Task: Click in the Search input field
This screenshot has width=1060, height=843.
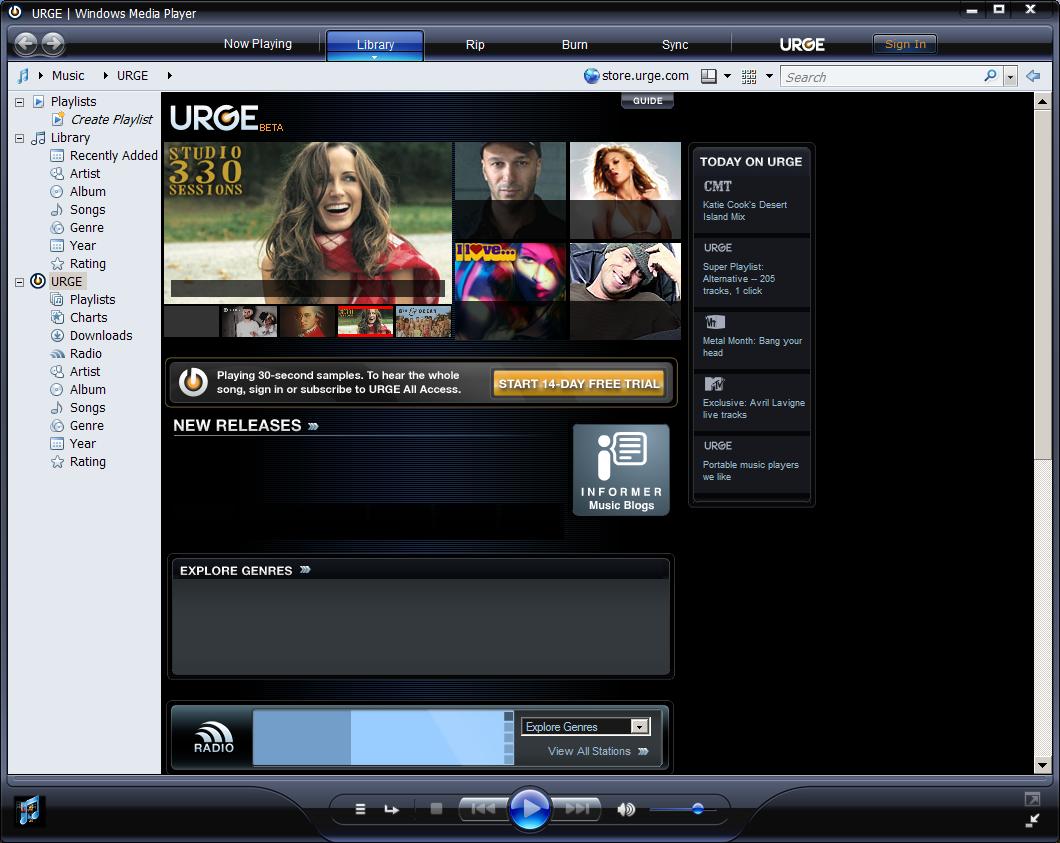Action: pos(882,76)
